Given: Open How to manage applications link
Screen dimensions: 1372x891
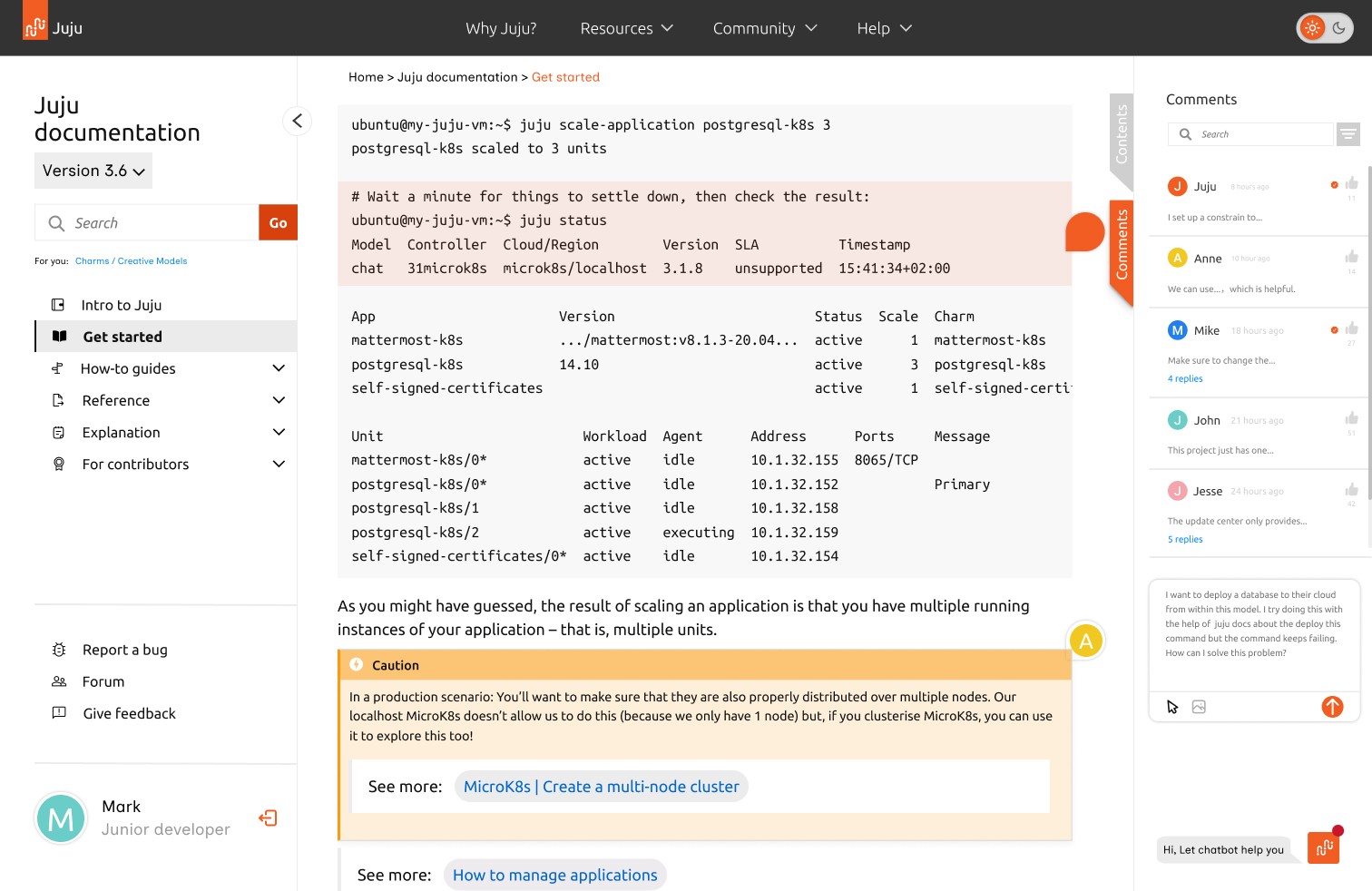Looking at the screenshot, I should click(555, 875).
